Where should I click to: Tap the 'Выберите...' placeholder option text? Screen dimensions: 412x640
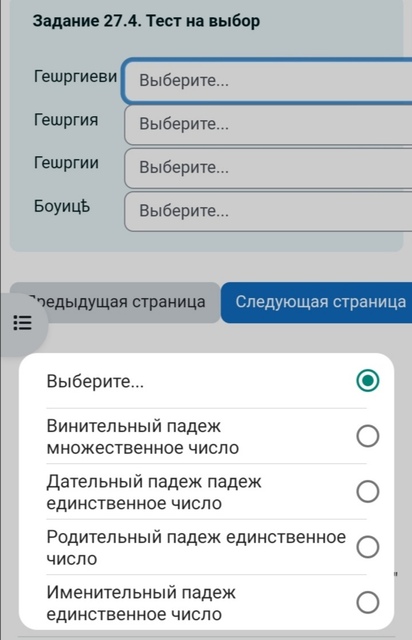[95, 381]
